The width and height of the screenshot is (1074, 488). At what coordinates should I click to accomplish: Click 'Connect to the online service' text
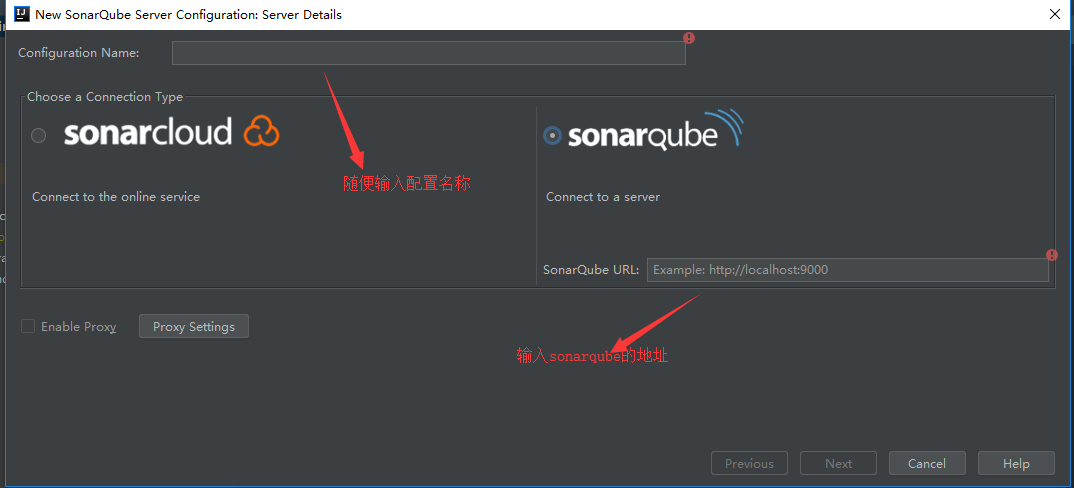[x=116, y=197]
